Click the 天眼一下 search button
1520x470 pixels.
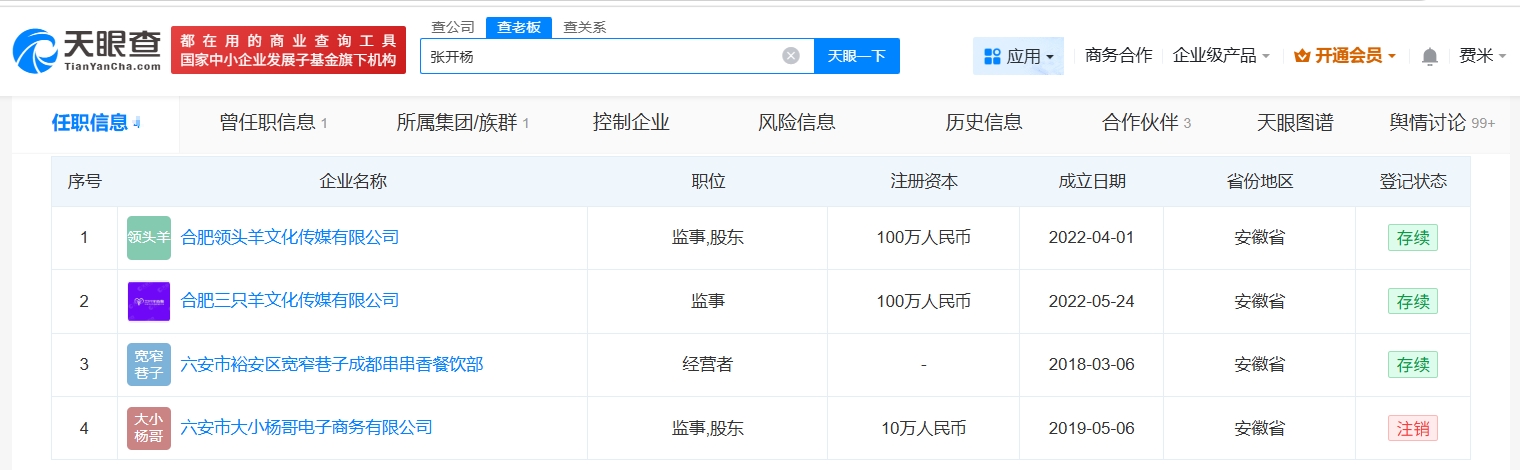857,56
